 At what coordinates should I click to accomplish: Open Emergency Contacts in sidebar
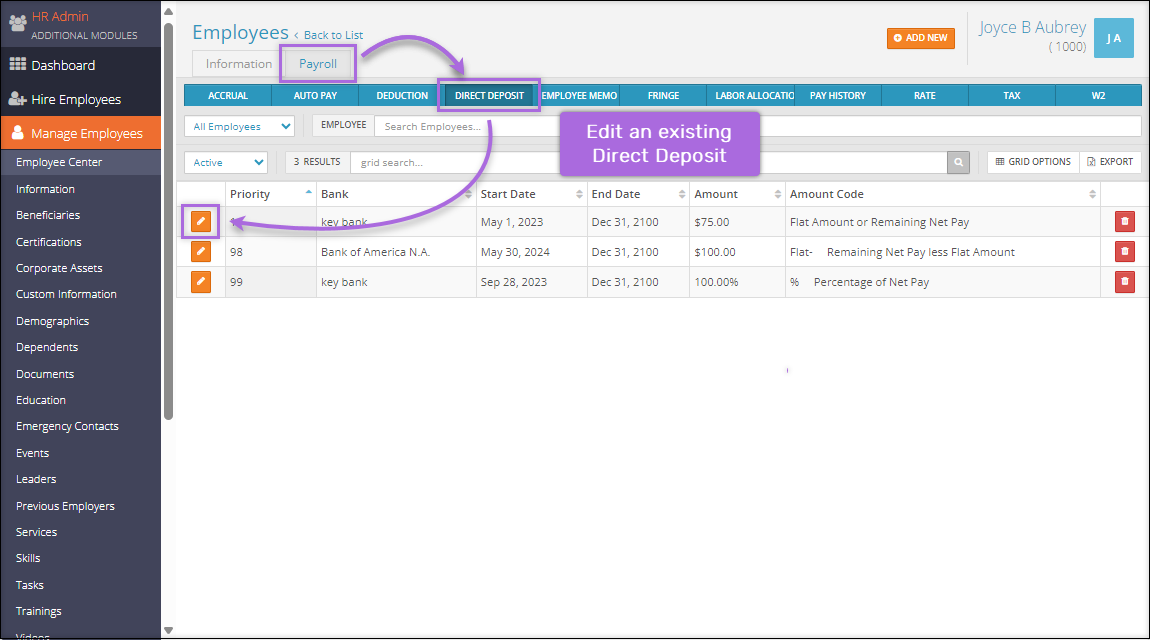67,426
